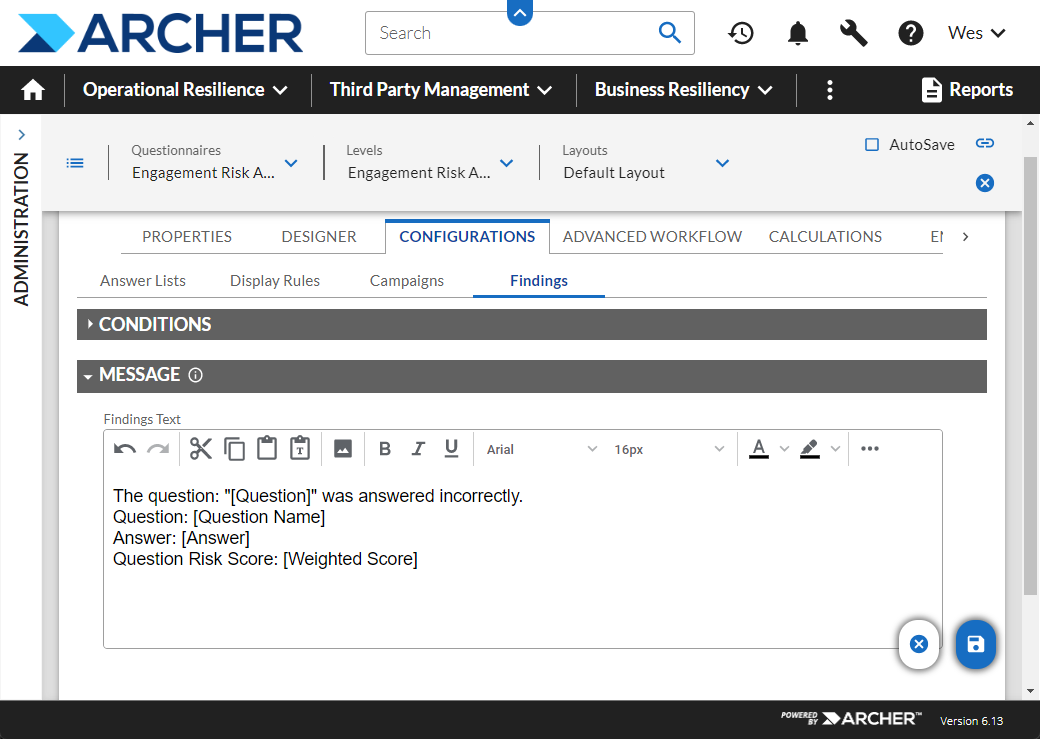Switch to the Designer tab
The image size is (1040, 739).
pos(318,237)
